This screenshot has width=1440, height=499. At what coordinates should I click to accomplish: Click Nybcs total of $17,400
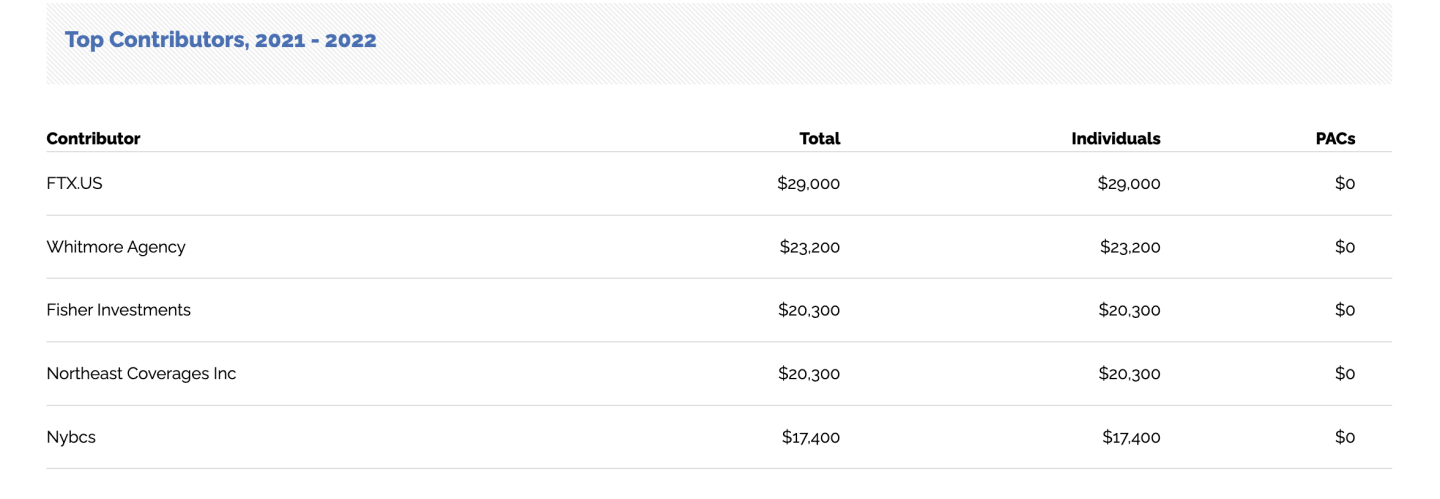810,437
